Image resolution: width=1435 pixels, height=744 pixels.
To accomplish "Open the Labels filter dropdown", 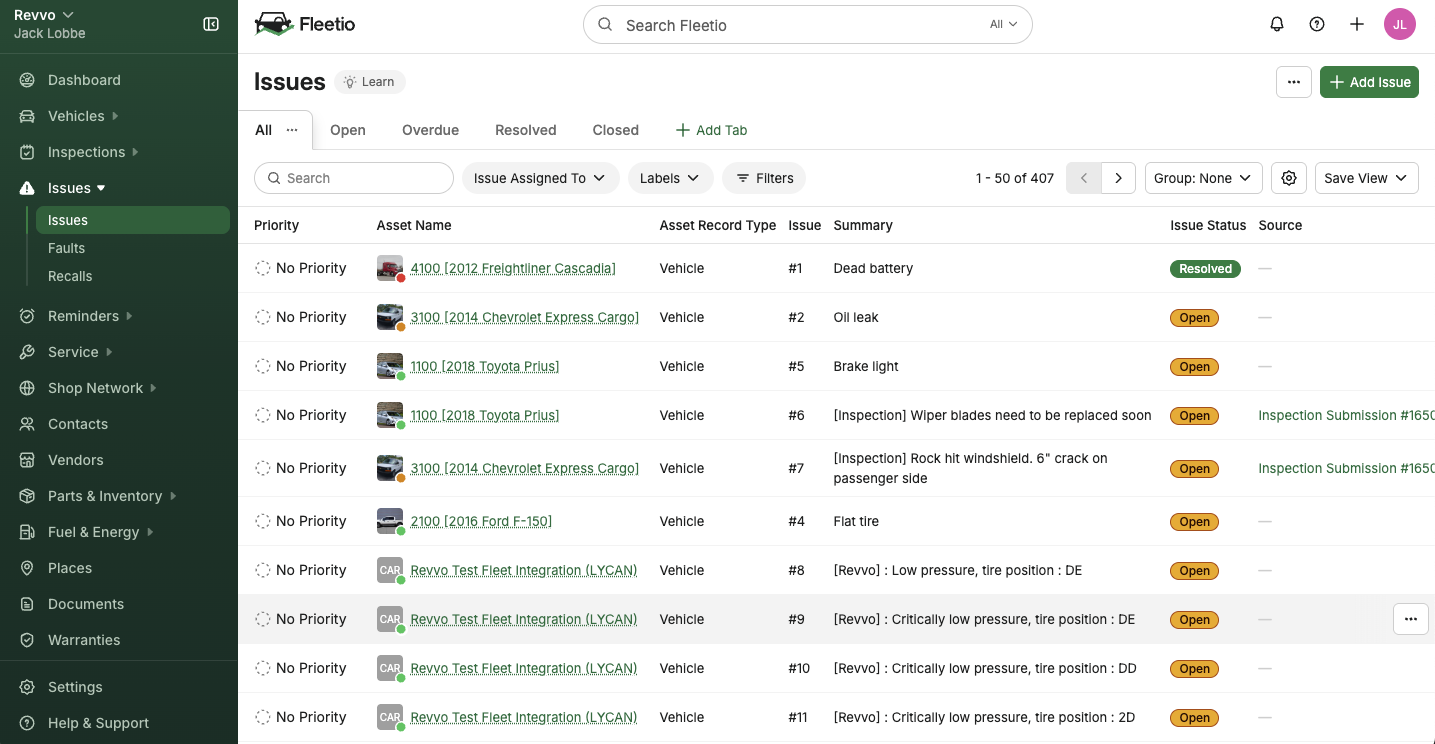I will (670, 178).
